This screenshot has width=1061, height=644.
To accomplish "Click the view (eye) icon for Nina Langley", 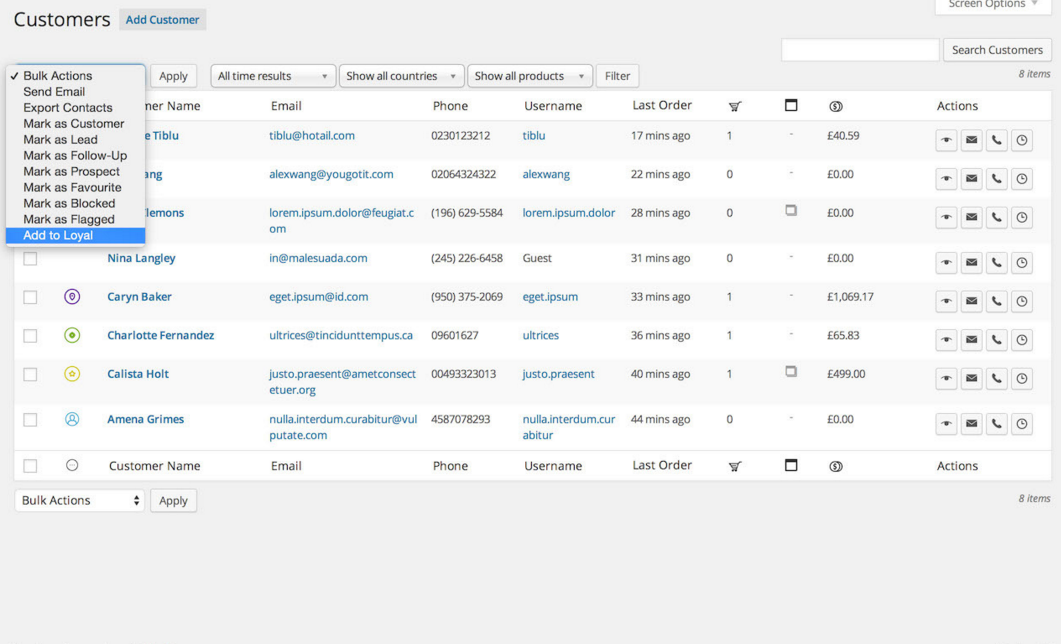I will coord(946,263).
